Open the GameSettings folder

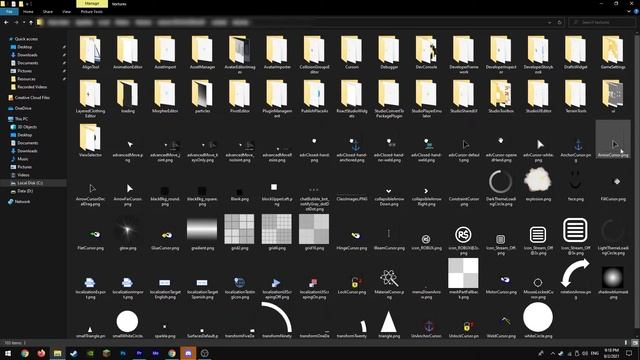(x=613, y=52)
